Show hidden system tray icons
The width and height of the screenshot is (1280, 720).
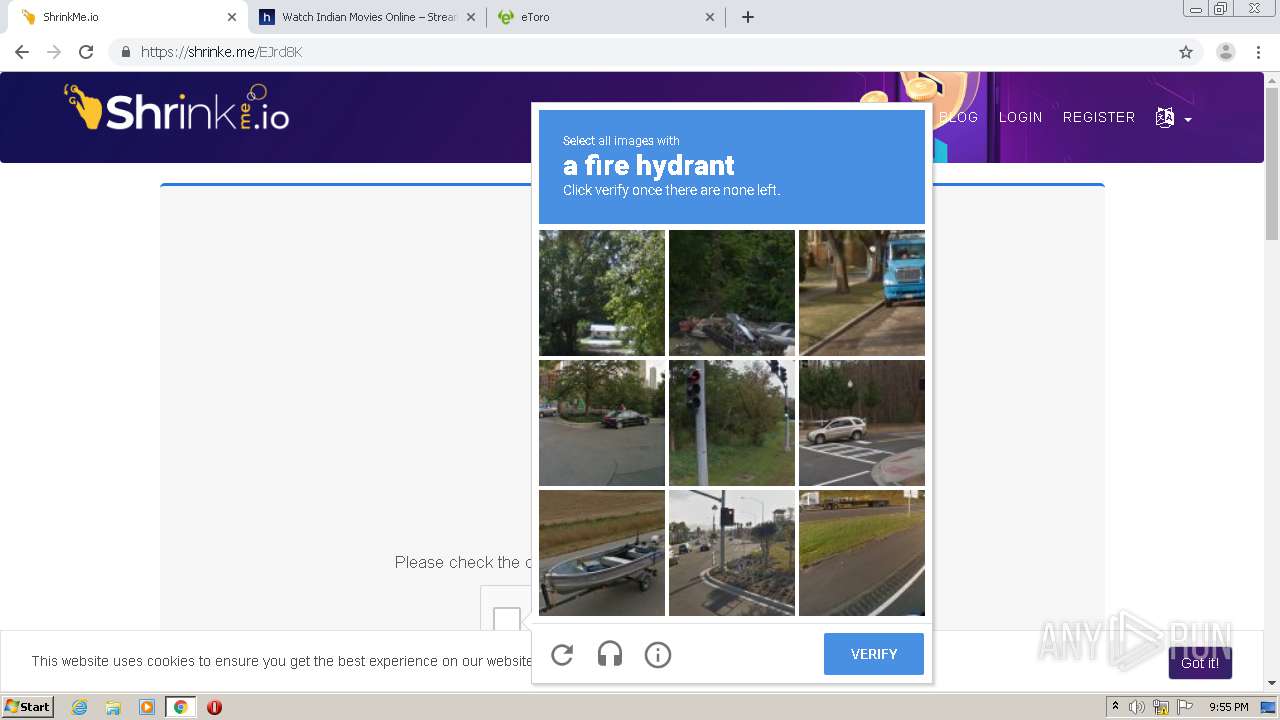pyautogui.click(x=1115, y=707)
